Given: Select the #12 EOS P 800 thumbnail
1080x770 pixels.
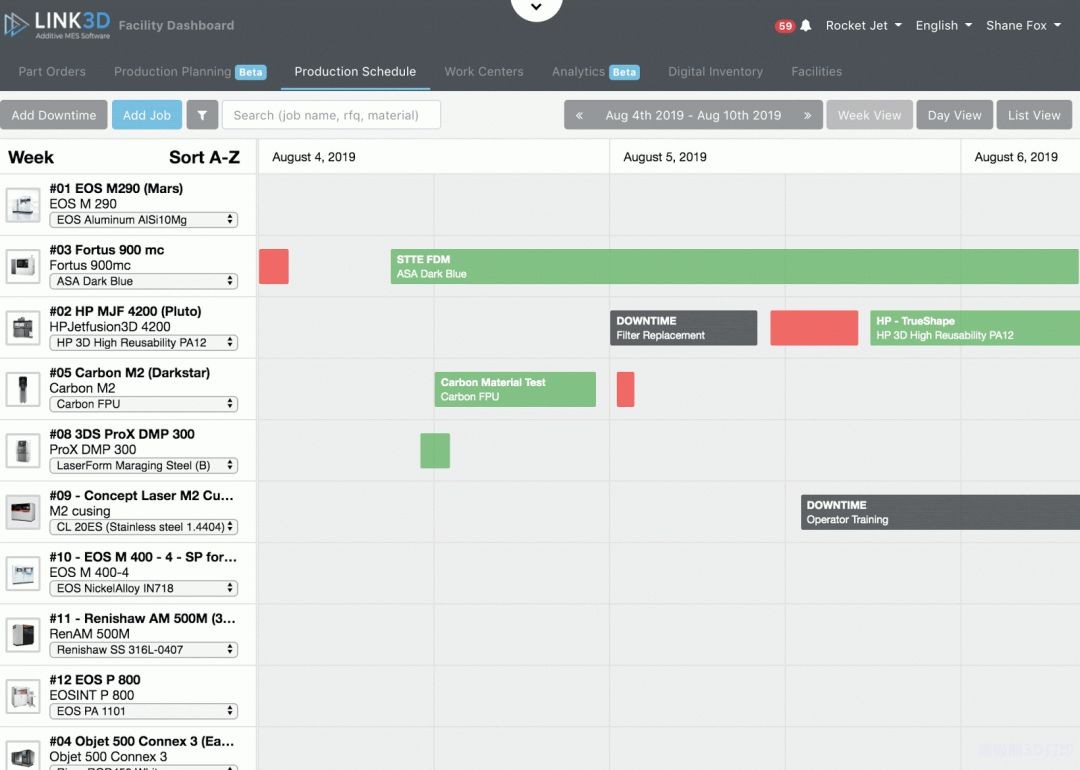Looking at the screenshot, I should [23, 696].
